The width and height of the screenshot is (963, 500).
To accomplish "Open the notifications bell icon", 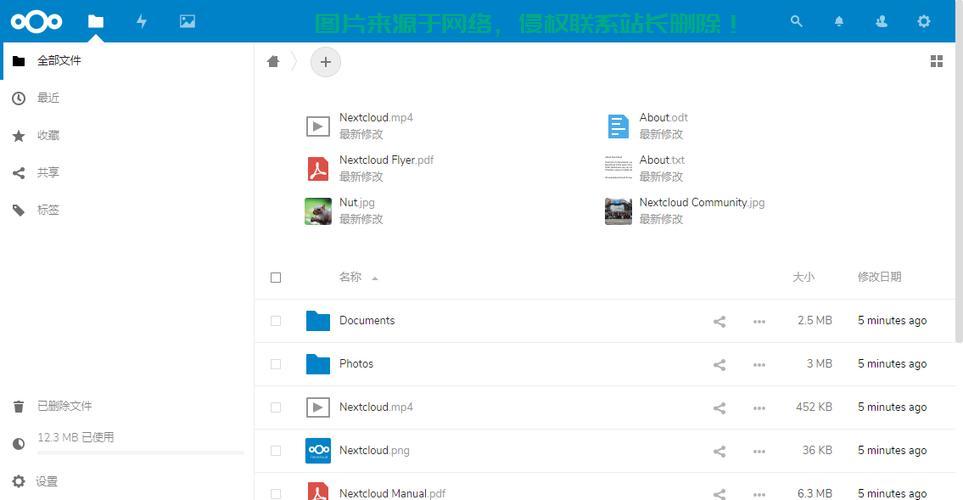I will point(839,21).
